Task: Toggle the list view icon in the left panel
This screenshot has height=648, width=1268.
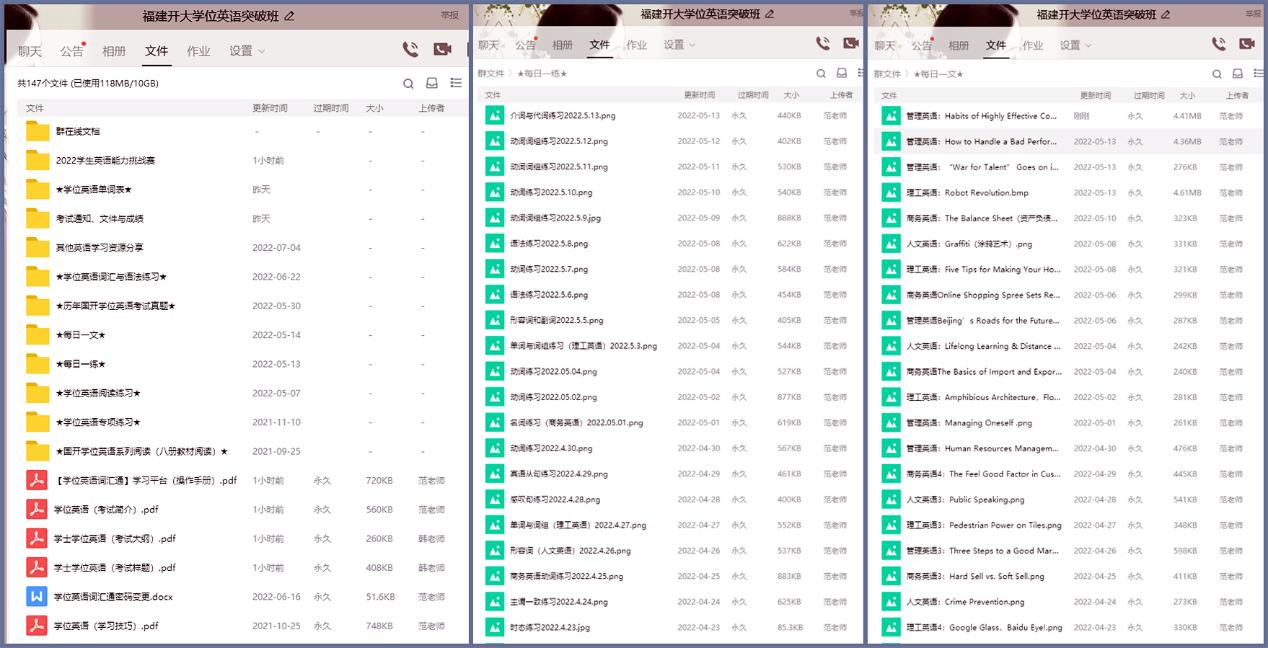Action: [456, 84]
